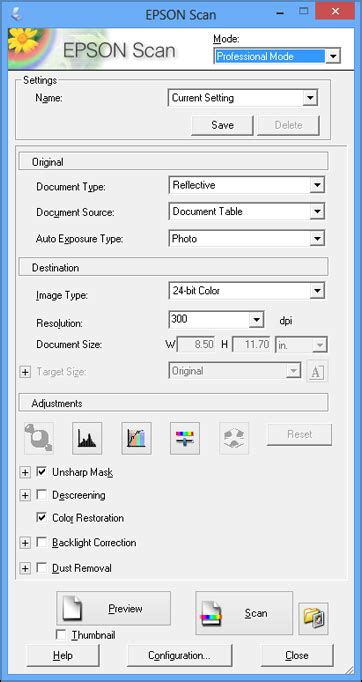Open the Tone Correction curve tool

click(x=136, y=438)
